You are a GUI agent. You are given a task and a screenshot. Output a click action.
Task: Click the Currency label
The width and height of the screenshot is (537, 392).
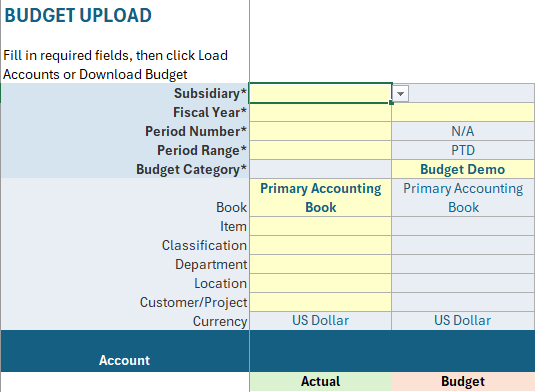pos(220,321)
